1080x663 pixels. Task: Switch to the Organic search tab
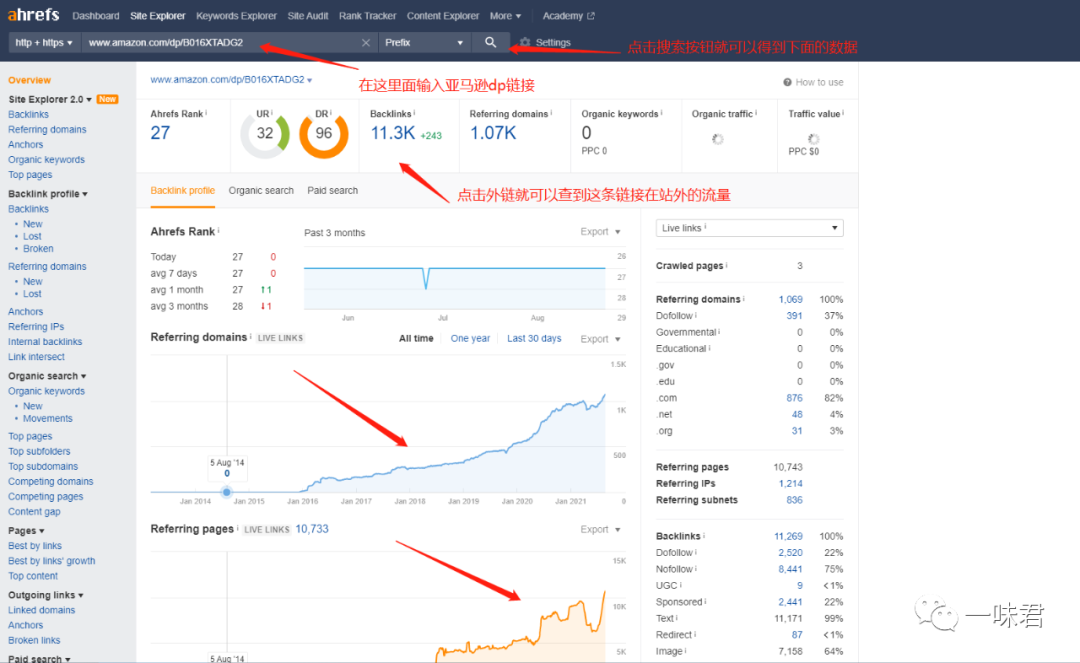[x=261, y=191]
